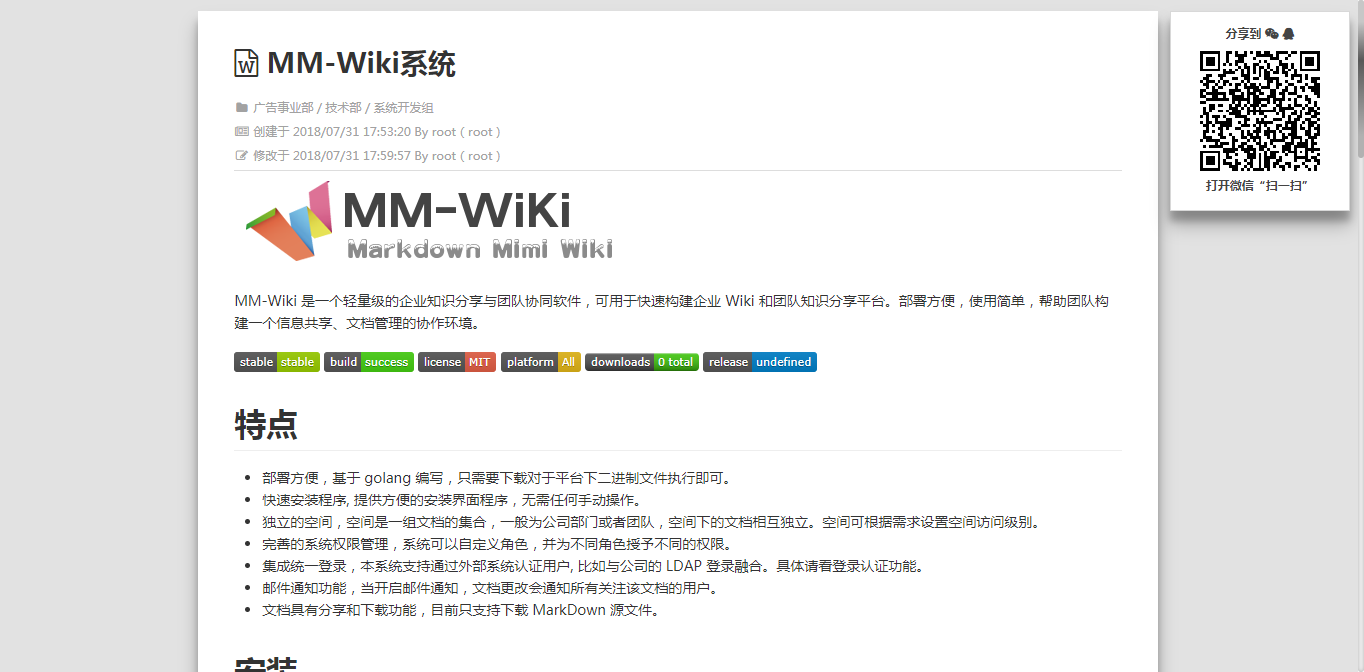This screenshot has width=1364, height=672.
Task: Click the edit pencil icon before 修改于
Action: tap(241, 155)
